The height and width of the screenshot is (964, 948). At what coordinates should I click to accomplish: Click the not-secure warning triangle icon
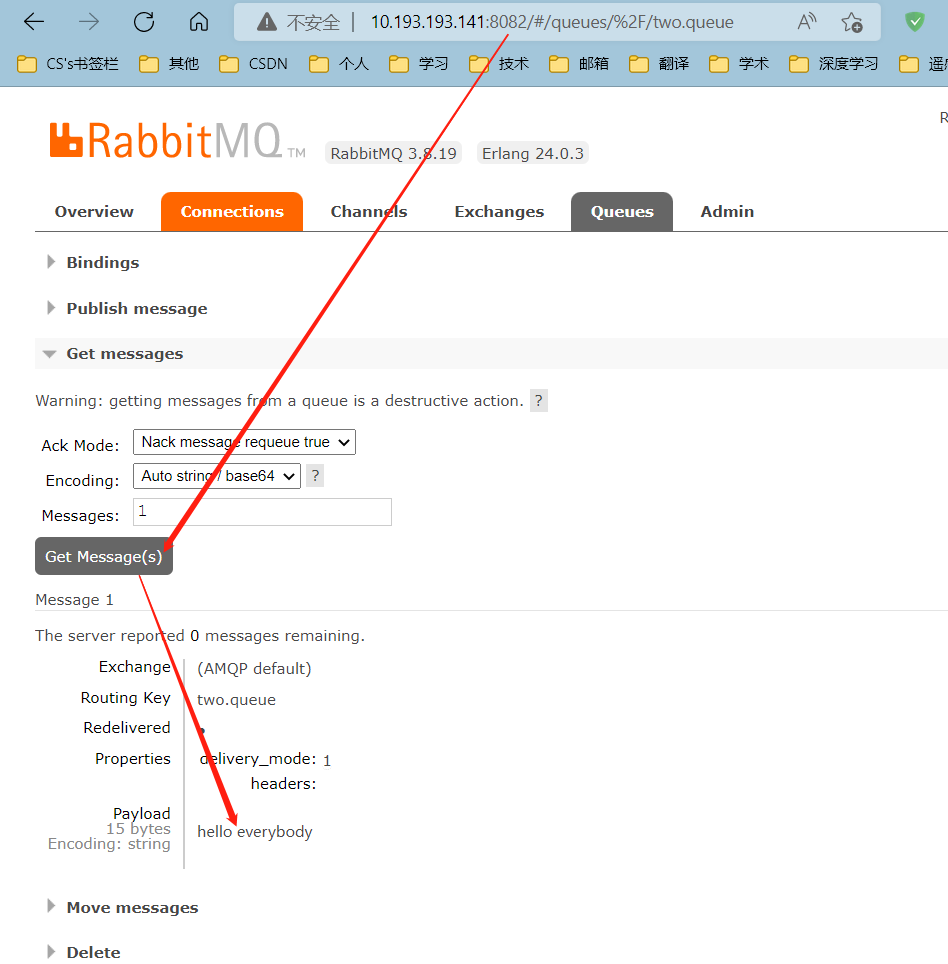(267, 22)
